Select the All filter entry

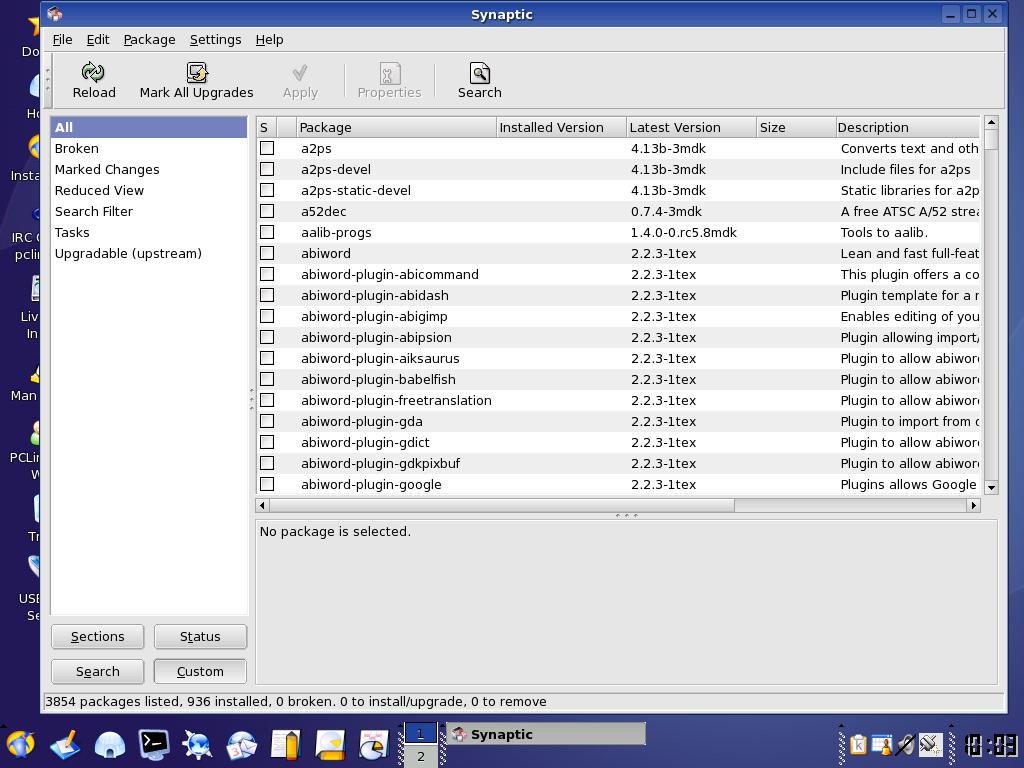coord(149,127)
